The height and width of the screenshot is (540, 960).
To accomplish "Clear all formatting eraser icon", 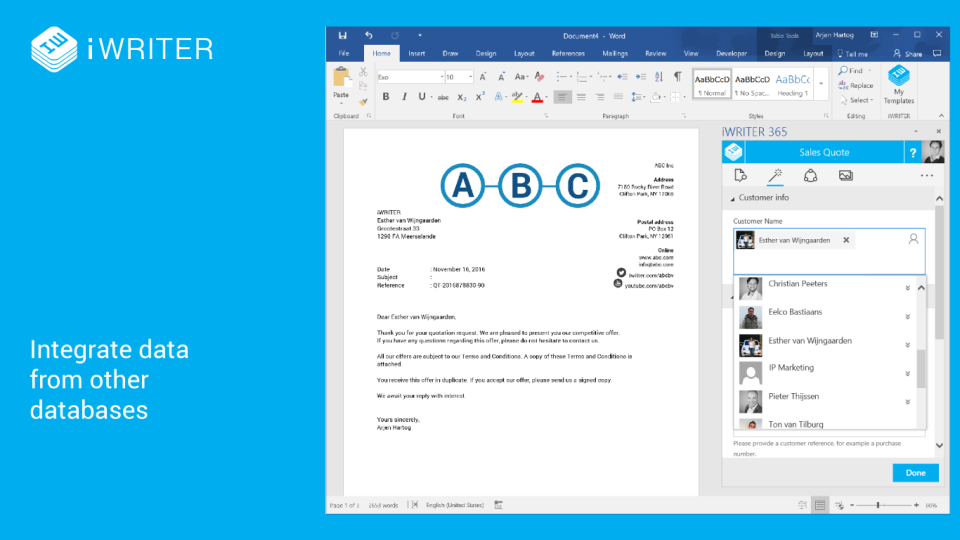I will pyautogui.click(x=539, y=77).
